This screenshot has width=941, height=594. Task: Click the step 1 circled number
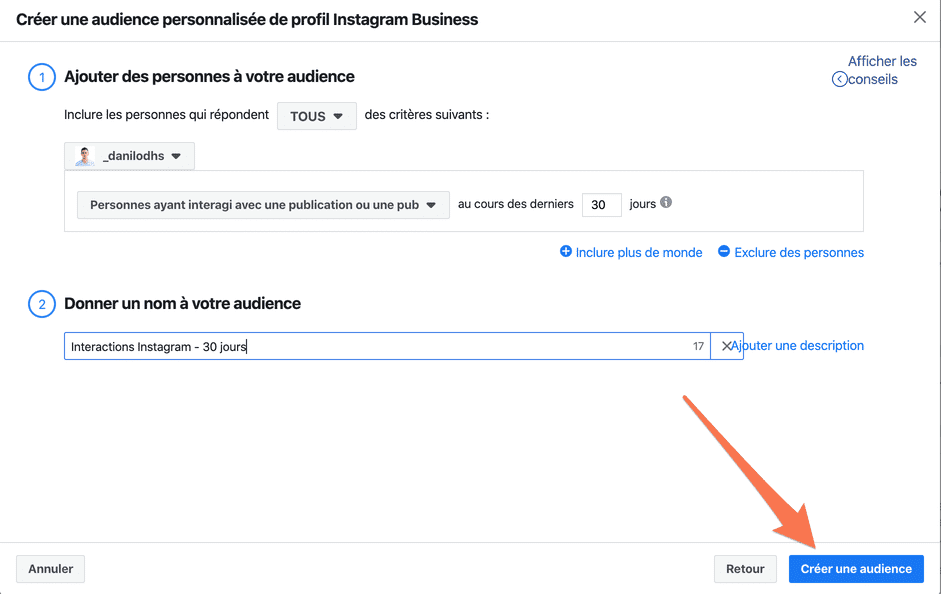[42, 77]
